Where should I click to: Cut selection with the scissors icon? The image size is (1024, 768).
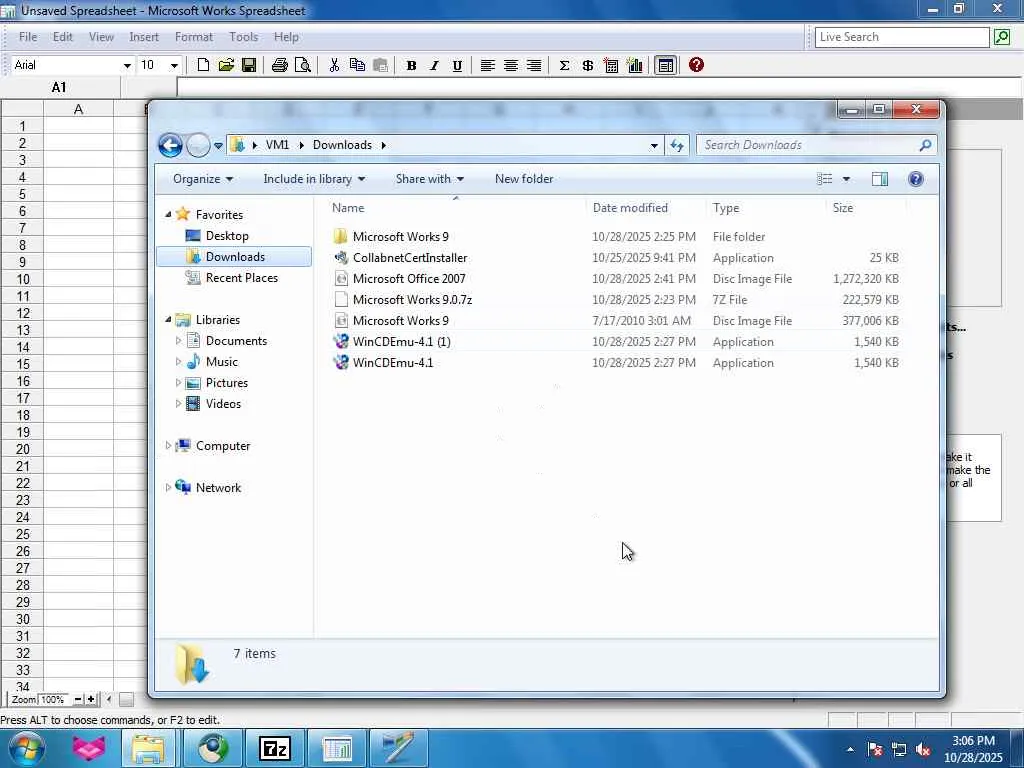[334, 65]
